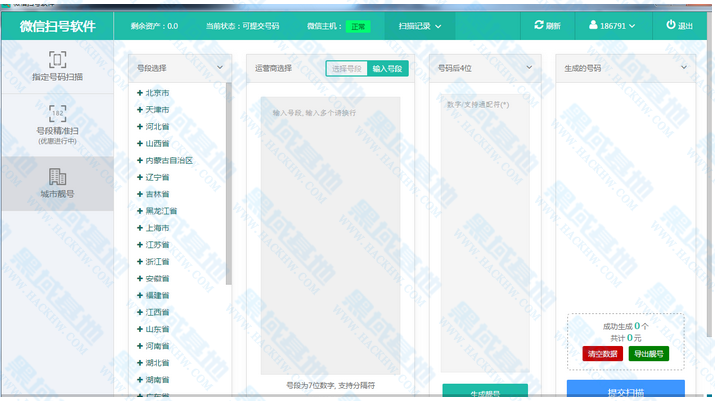Expand the 上海市 plus icon

140,228
